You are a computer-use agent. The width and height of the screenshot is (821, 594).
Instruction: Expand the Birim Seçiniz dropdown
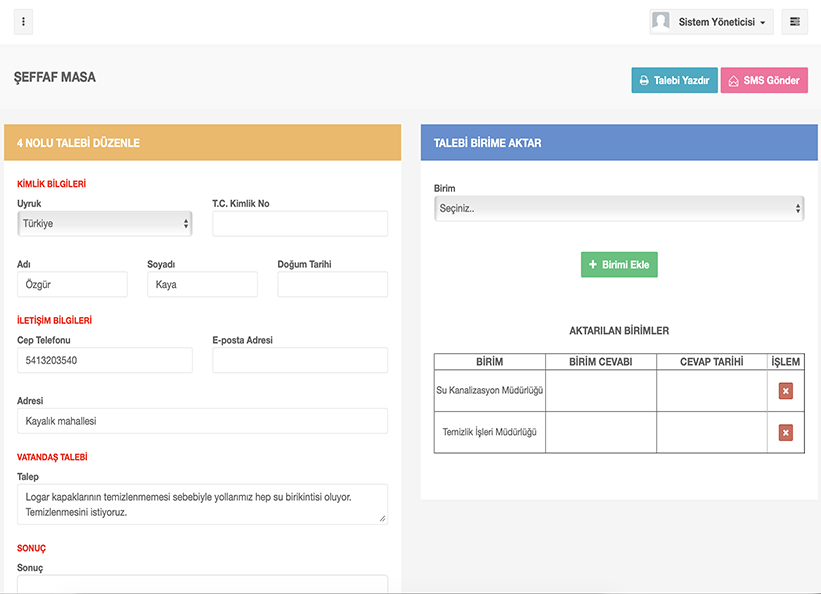pyautogui.click(x=619, y=209)
